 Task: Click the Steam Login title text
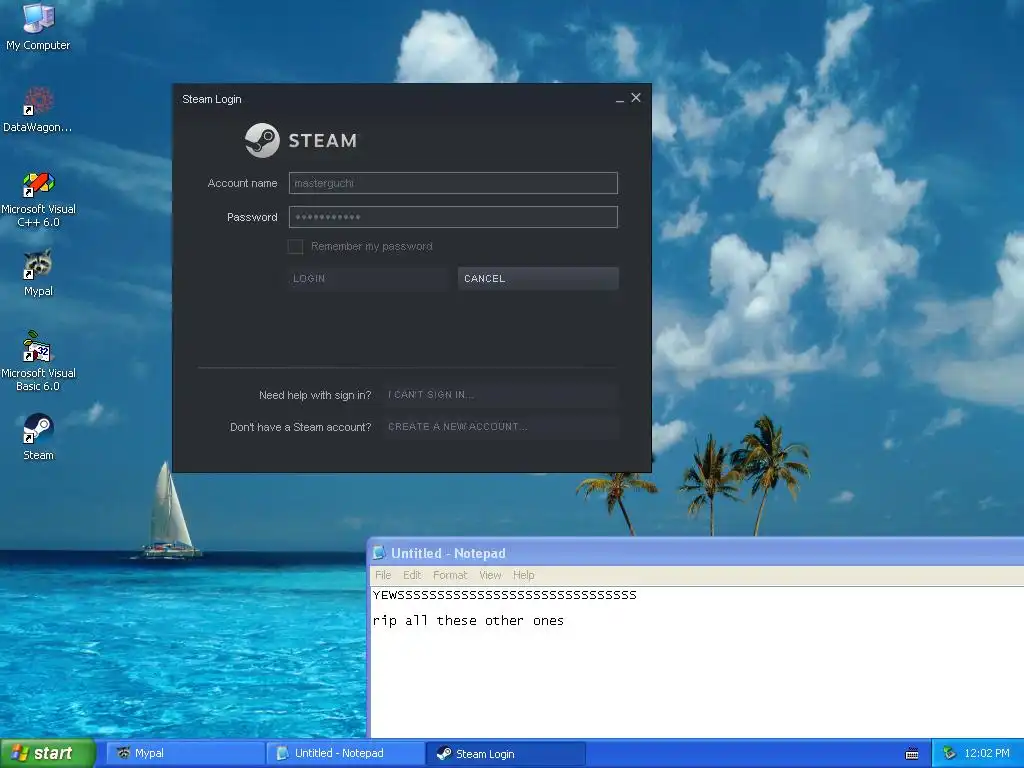pyautogui.click(x=212, y=99)
